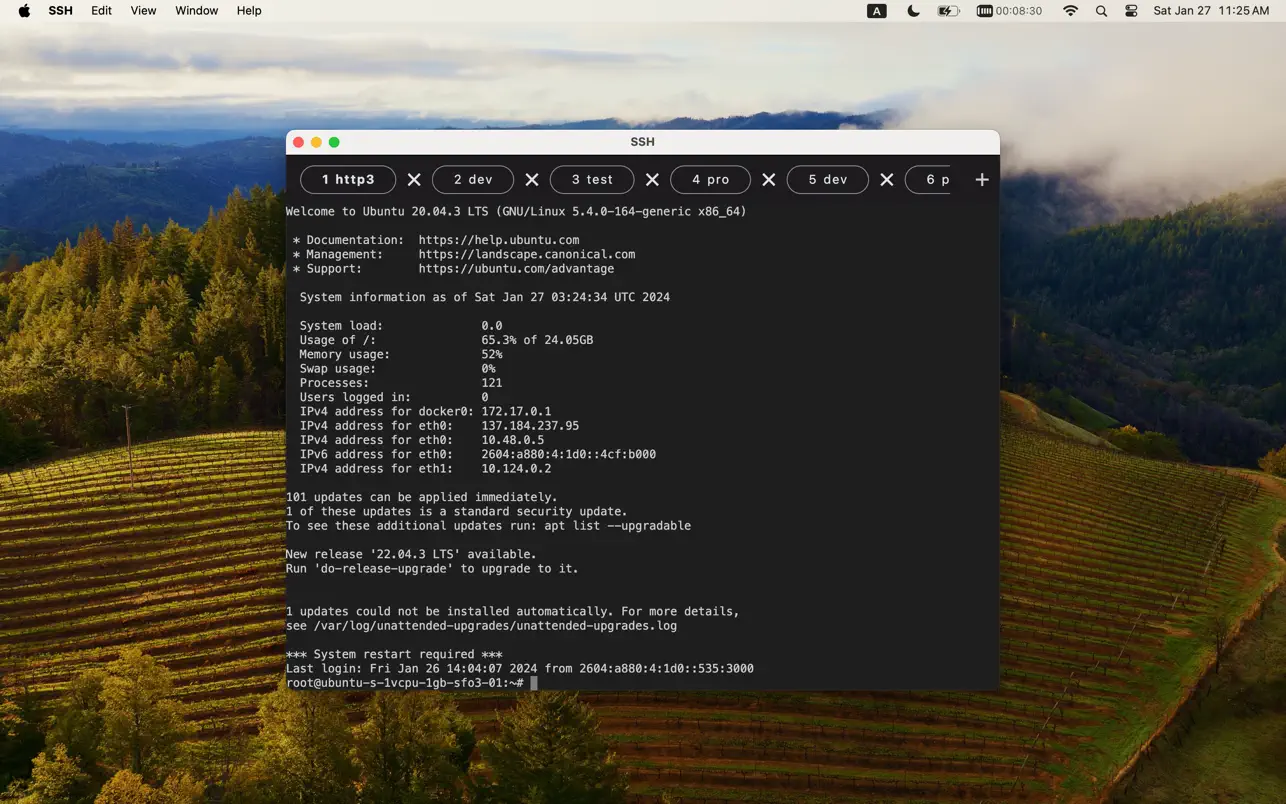1286x804 pixels.
Task: Click the terminal prompt cursor
Action: pyautogui.click(x=533, y=682)
